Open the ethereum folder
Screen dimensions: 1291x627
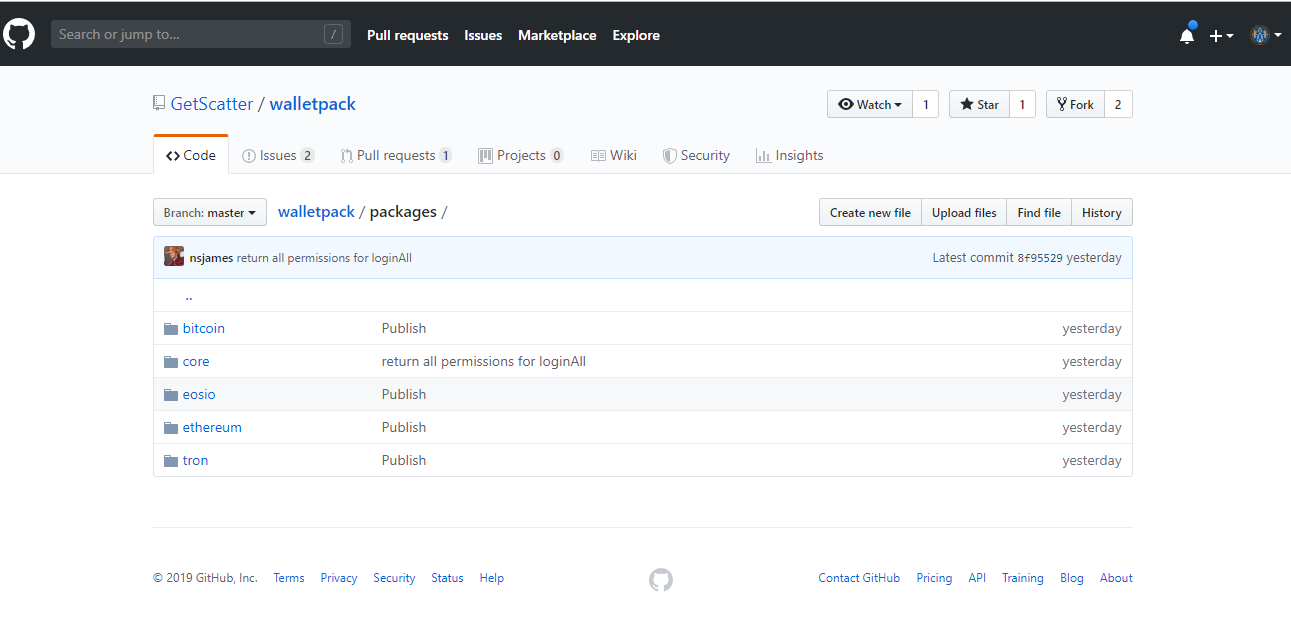click(212, 428)
